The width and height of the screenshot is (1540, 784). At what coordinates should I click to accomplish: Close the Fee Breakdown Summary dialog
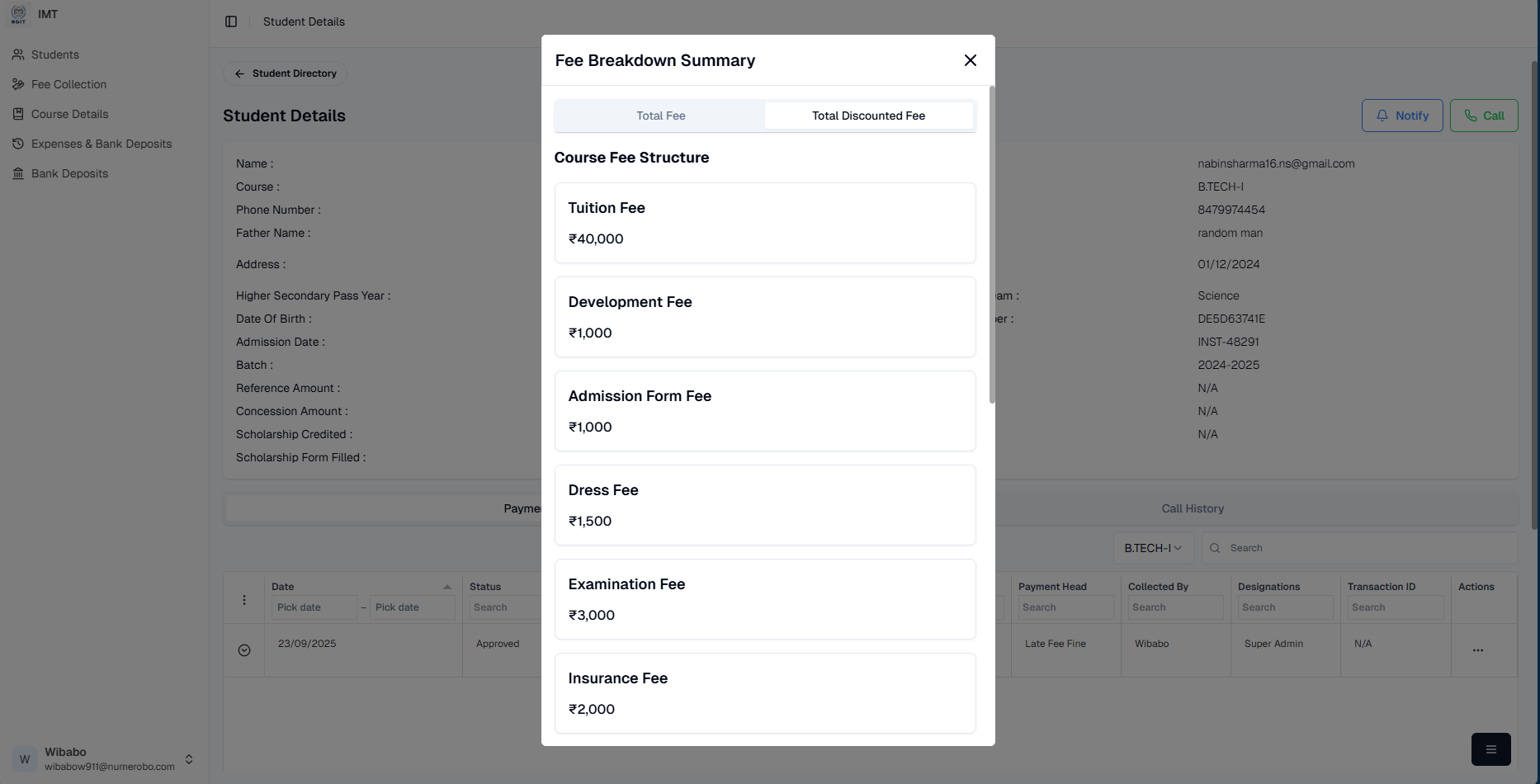(970, 60)
